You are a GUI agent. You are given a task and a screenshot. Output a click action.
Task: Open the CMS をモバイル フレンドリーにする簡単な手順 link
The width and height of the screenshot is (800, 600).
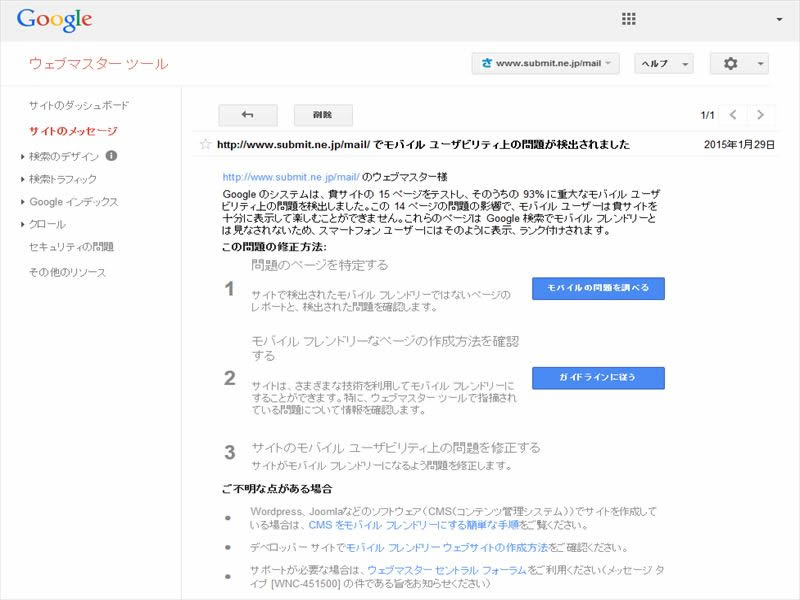[414, 525]
